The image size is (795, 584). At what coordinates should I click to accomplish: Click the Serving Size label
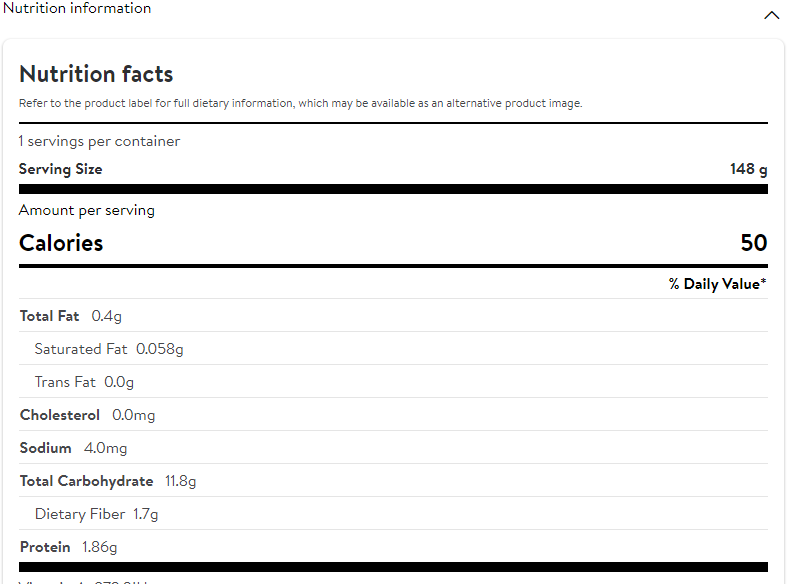[60, 169]
